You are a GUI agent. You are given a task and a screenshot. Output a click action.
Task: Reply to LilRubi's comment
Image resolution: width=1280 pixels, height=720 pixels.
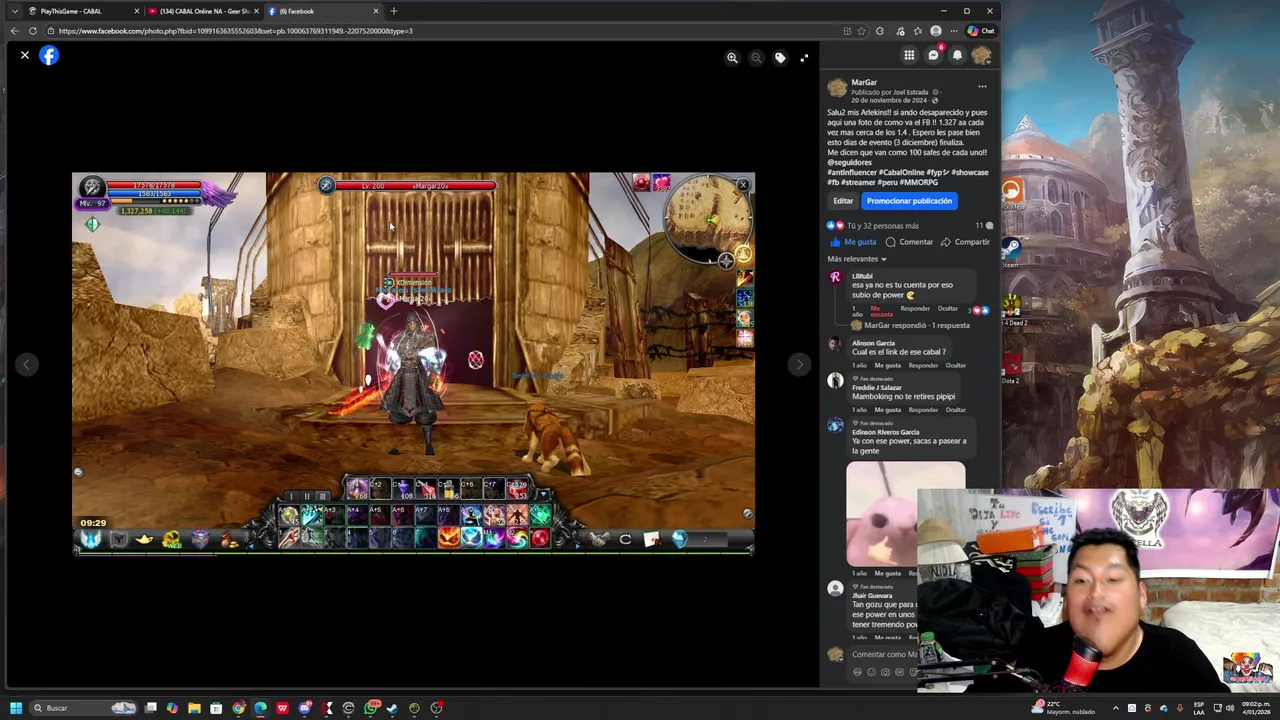click(915, 308)
